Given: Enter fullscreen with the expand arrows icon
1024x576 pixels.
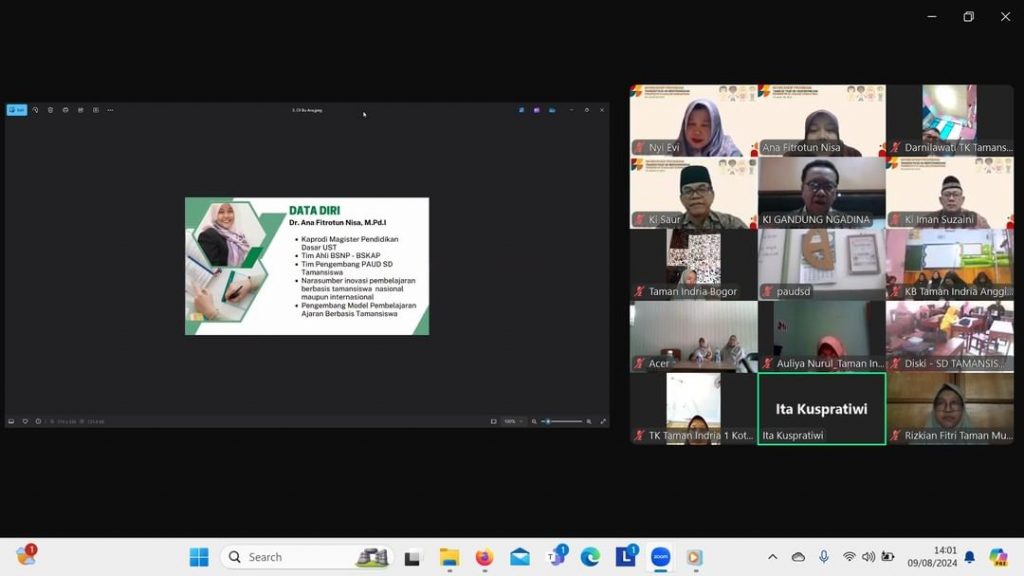Looking at the screenshot, I should pyautogui.click(x=602, y=421).
